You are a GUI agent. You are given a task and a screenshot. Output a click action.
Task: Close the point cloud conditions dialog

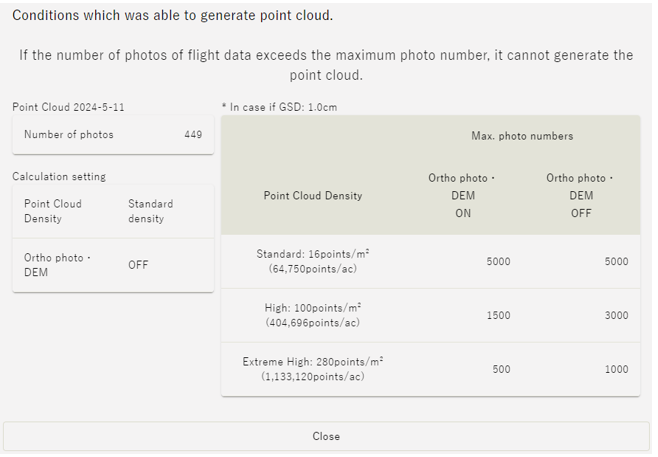[x=326, y=436]
